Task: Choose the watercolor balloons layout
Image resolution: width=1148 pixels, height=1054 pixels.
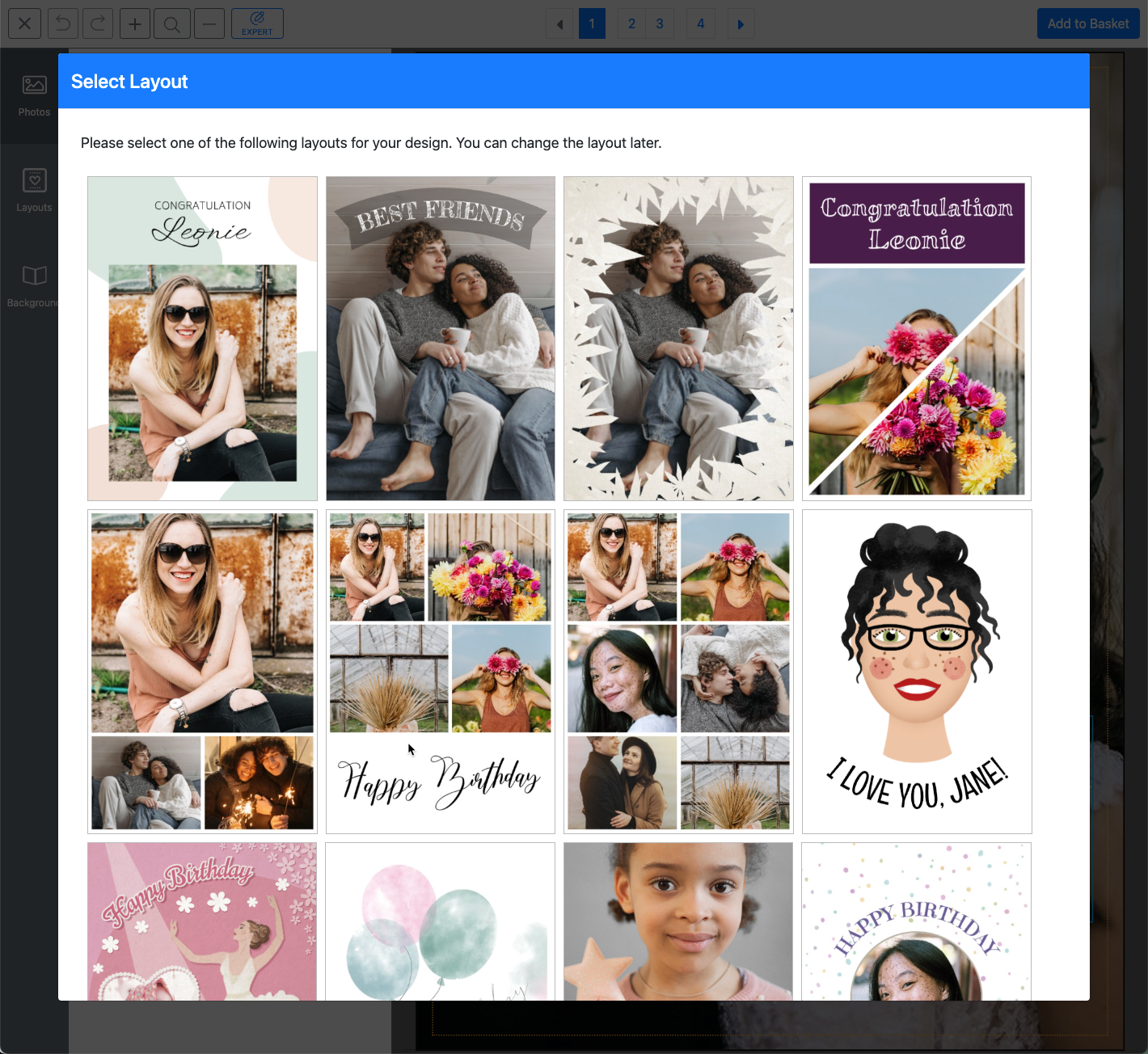Action: coord(441,921)
